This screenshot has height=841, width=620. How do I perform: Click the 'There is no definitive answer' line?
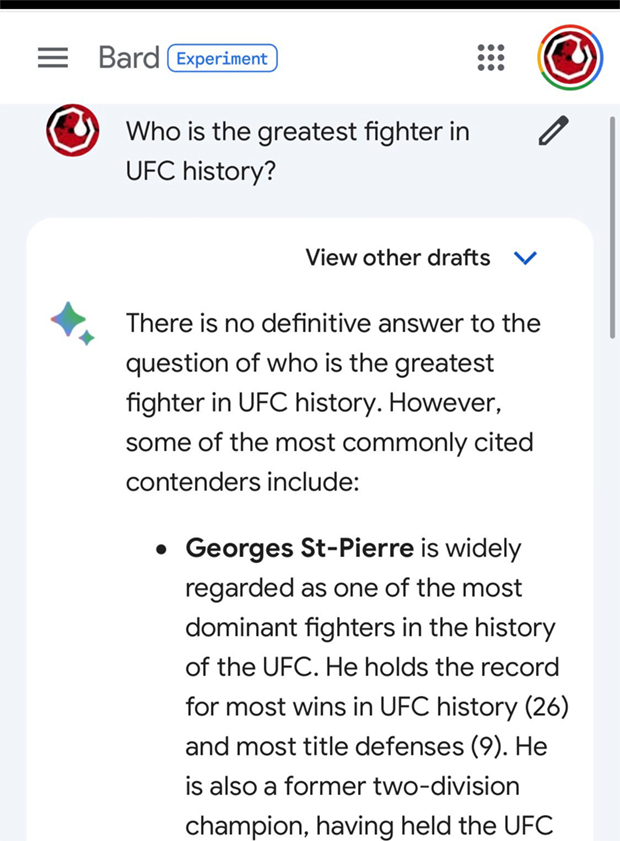tap(333, 323)
